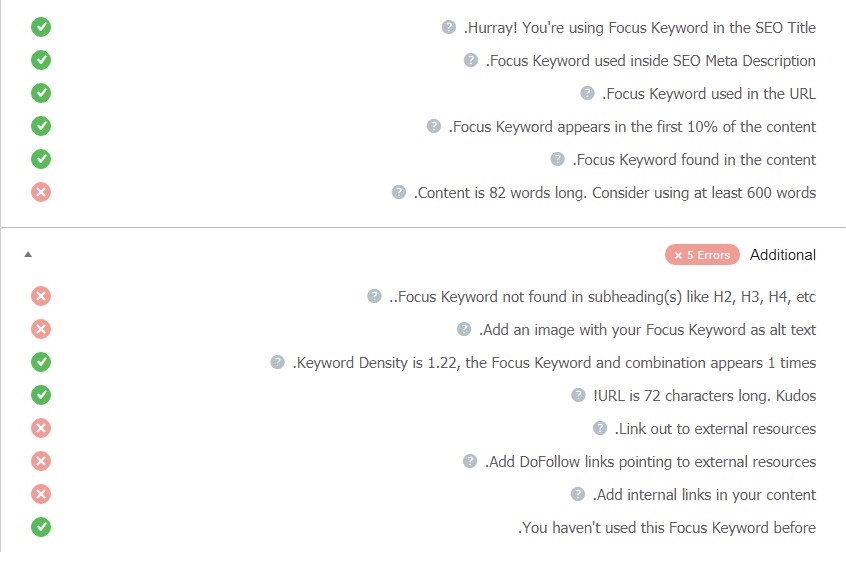Image resolution: width=846 pixels, height=568 pixels.
Task: Collapse the Additional section arrow
Action: point(28,255)
